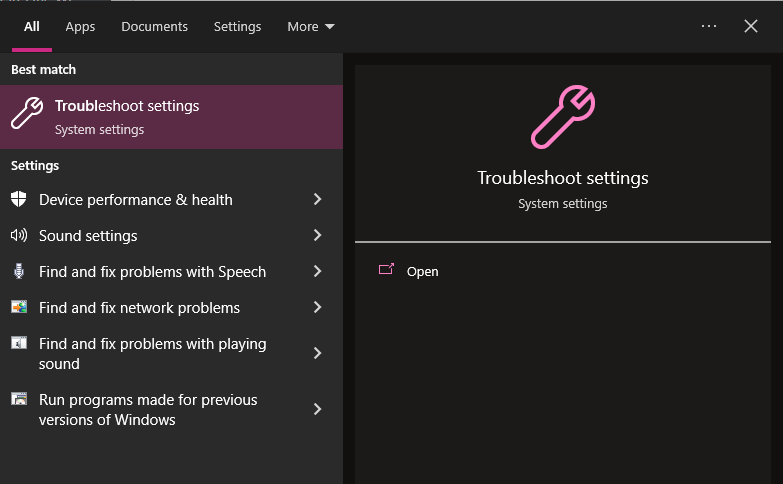
Task: Open the three-dot options menu
Action: point(709,26)
